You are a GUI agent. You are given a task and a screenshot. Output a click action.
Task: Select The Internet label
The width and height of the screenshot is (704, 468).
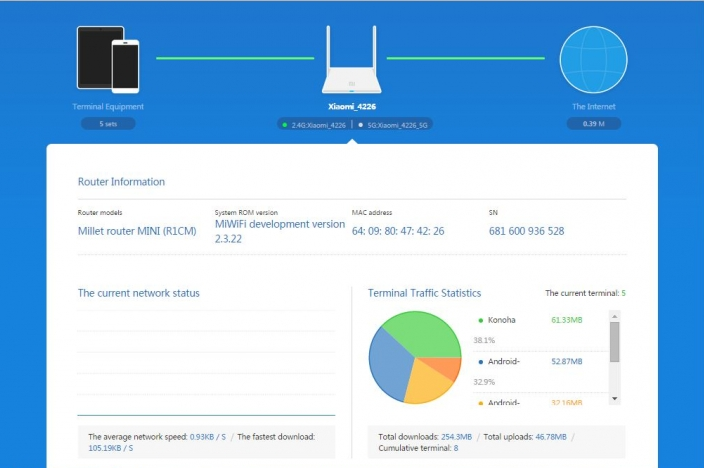click(594, 106)
